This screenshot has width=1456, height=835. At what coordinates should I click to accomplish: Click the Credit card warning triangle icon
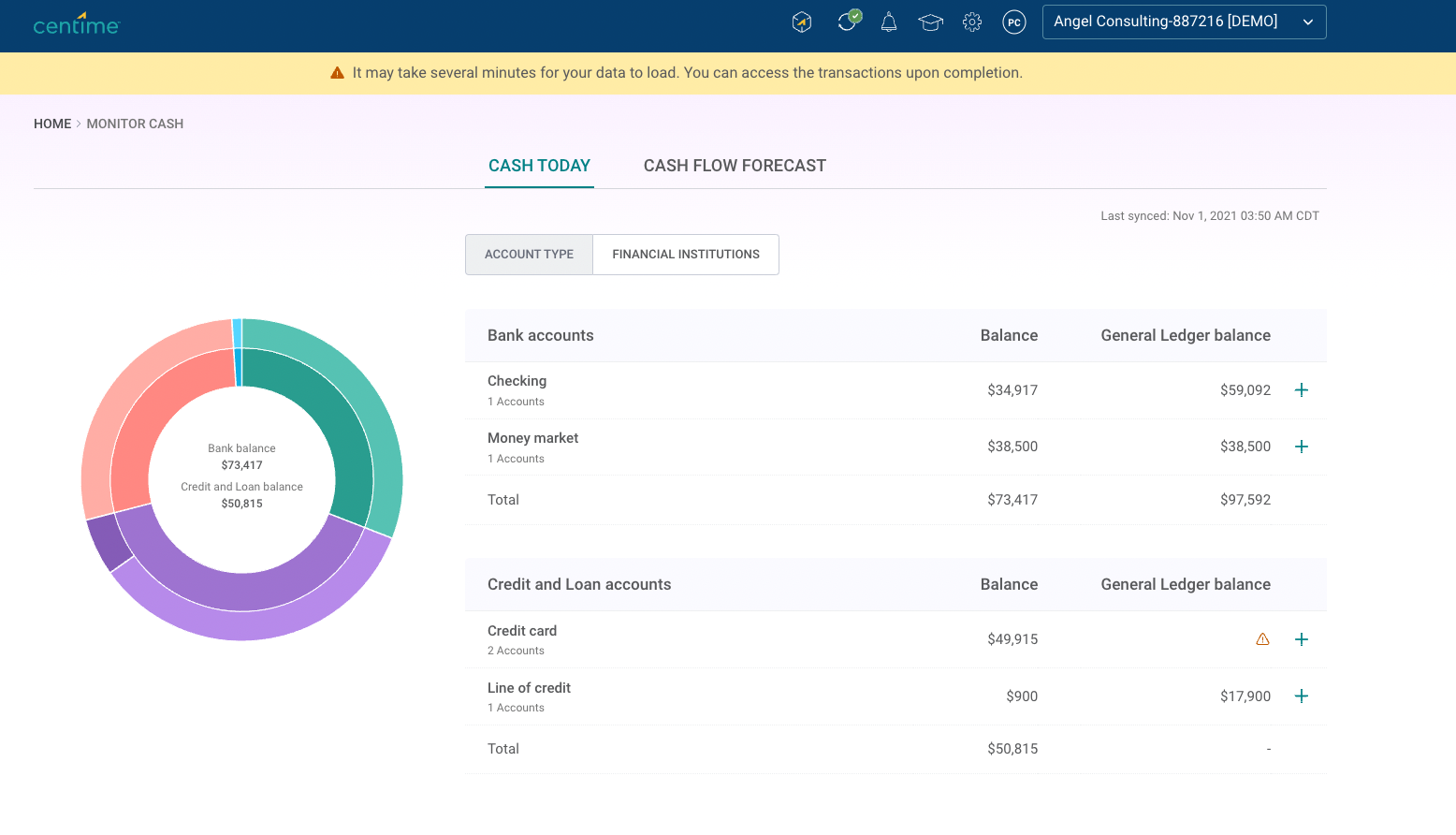[x=1262, y=639]
